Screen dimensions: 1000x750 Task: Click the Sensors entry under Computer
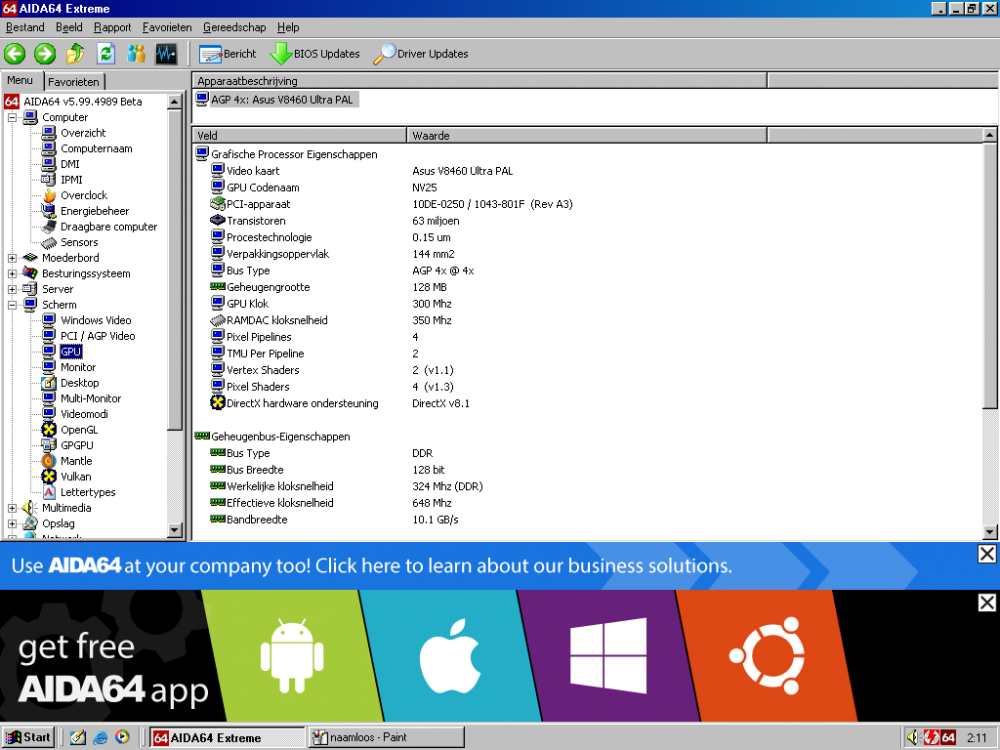coord(78,243)
